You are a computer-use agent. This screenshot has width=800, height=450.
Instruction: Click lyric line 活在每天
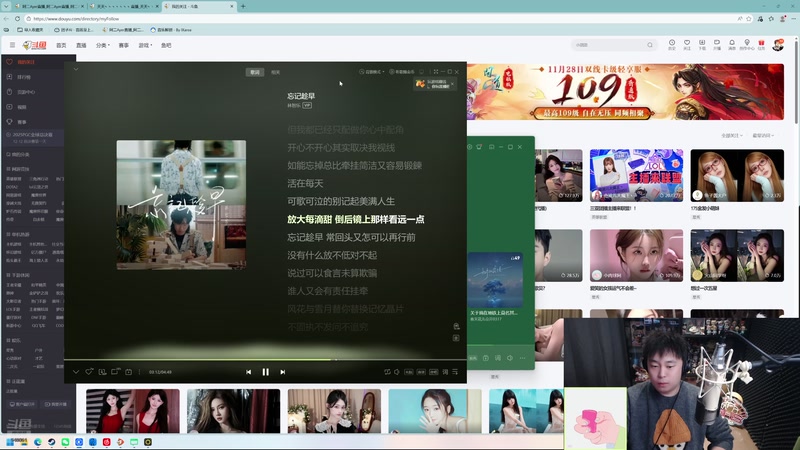tap(305, 184)
